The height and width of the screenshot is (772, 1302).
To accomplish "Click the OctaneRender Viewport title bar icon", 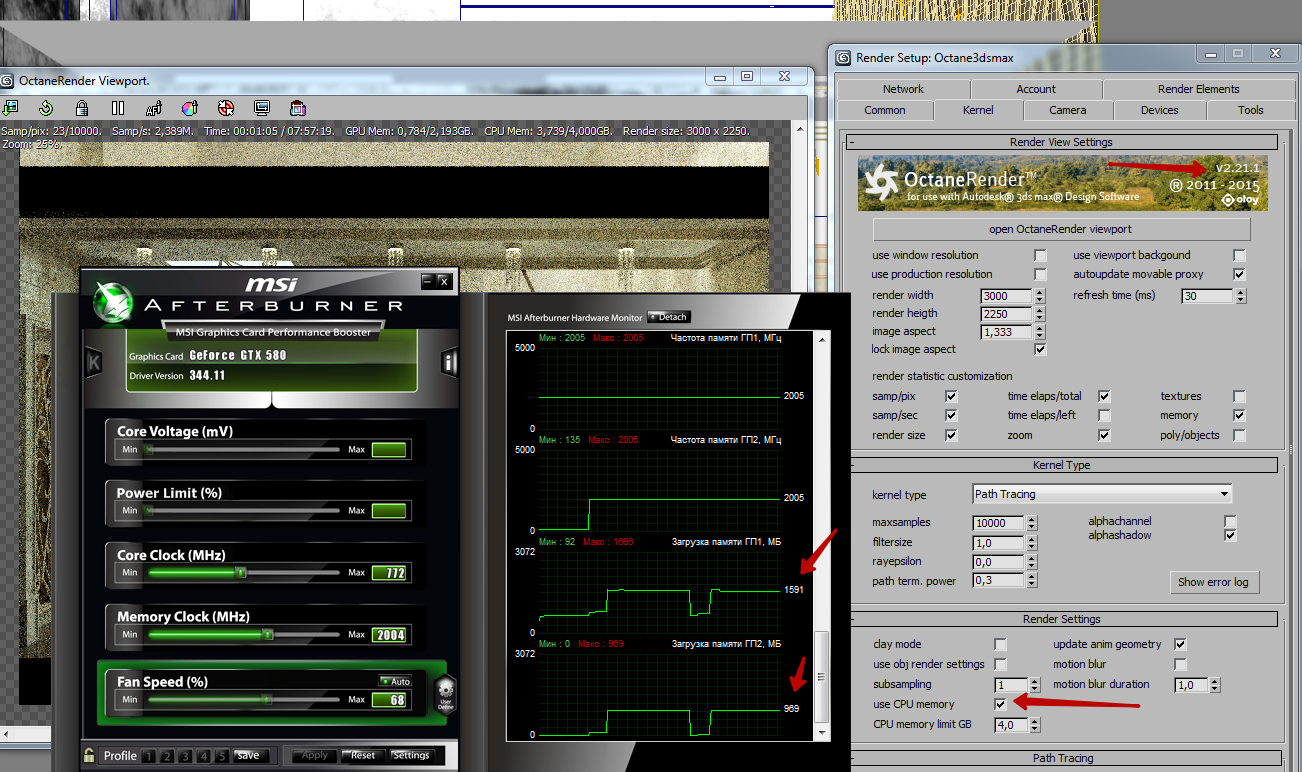I will point(8,81).
